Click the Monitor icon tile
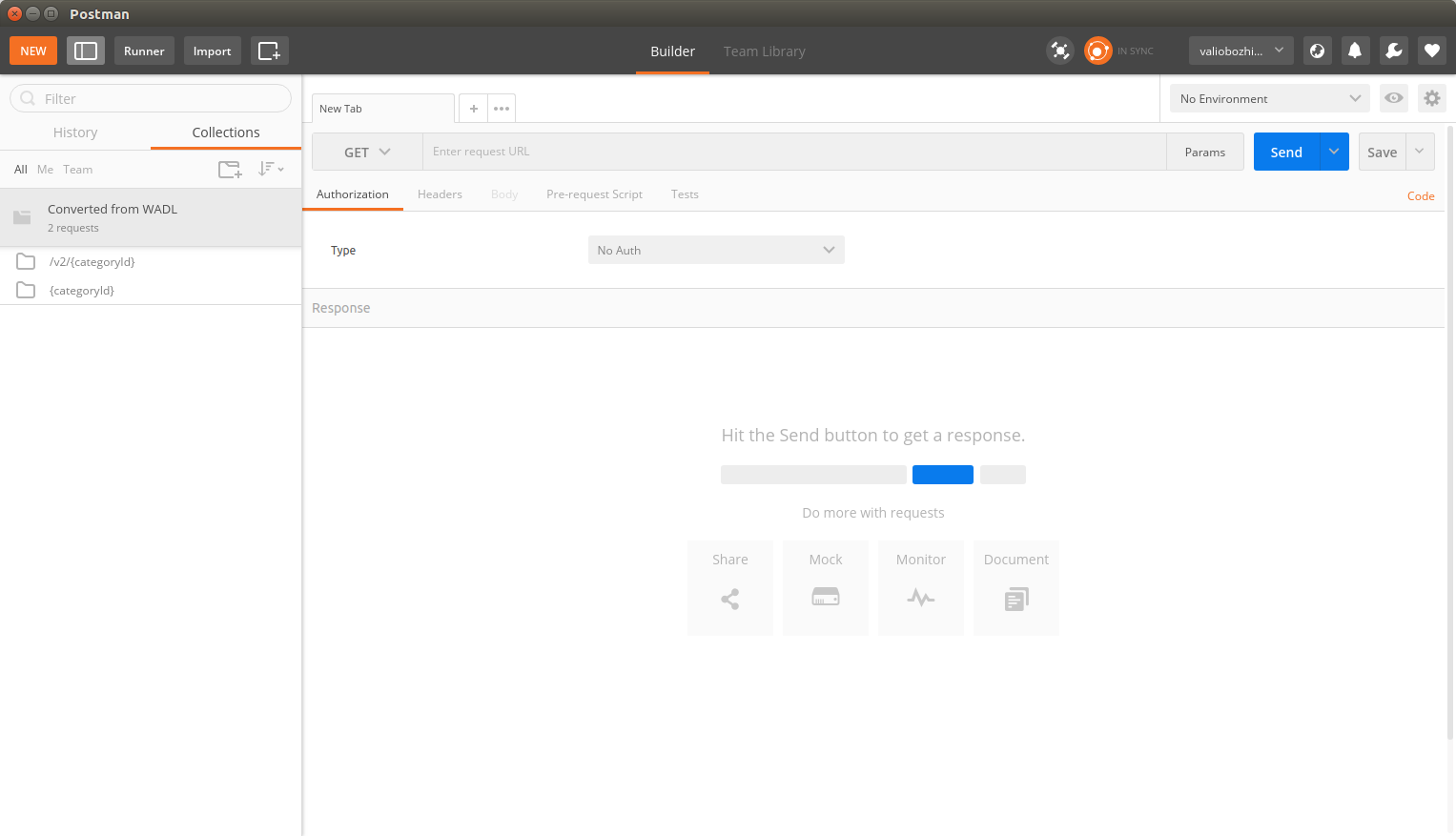Viewport: 1456px width, 836px height. [x=921, y=588]
